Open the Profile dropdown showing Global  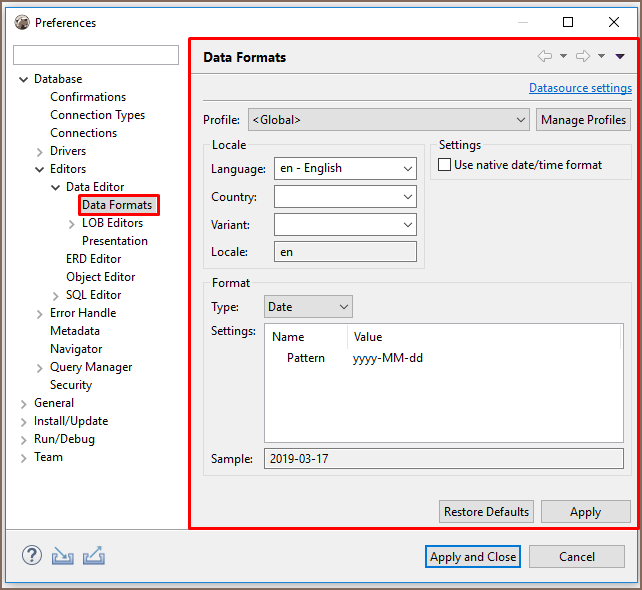tap(389, 120)
